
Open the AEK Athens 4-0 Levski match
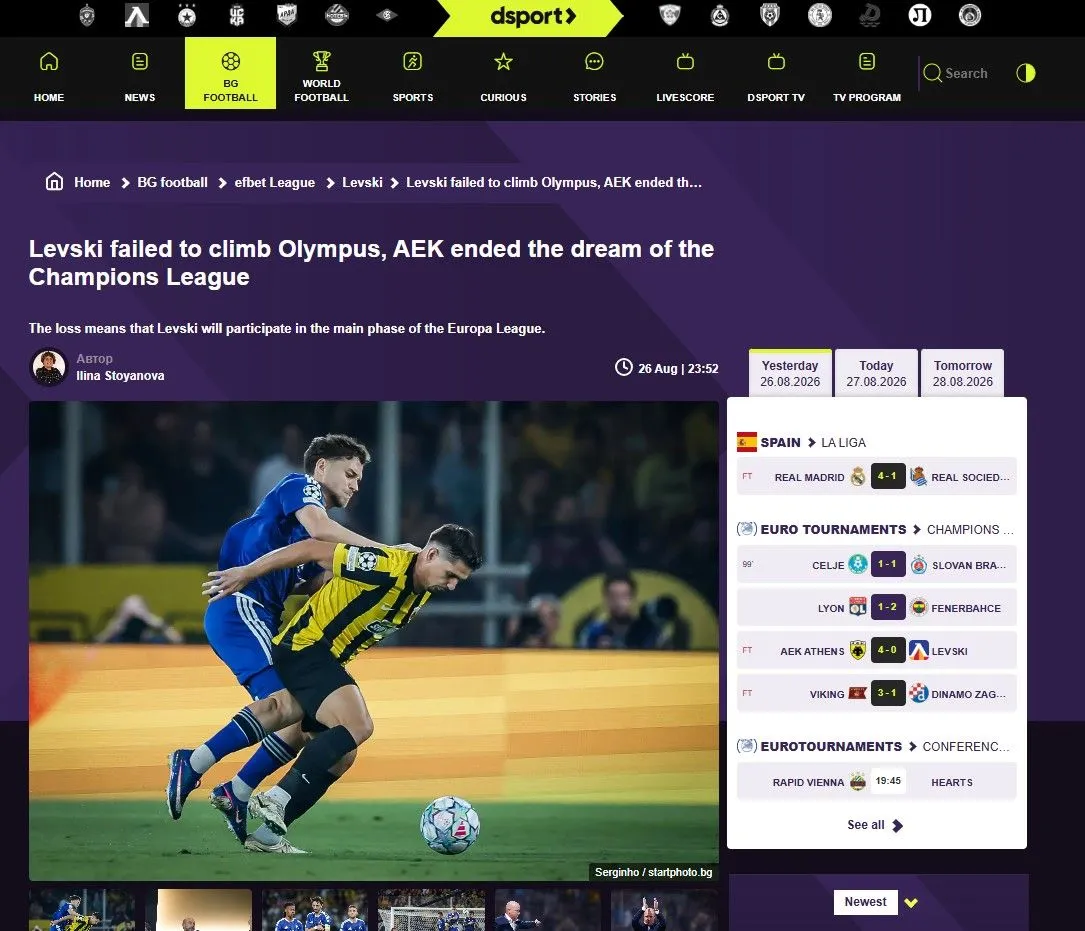876,650
